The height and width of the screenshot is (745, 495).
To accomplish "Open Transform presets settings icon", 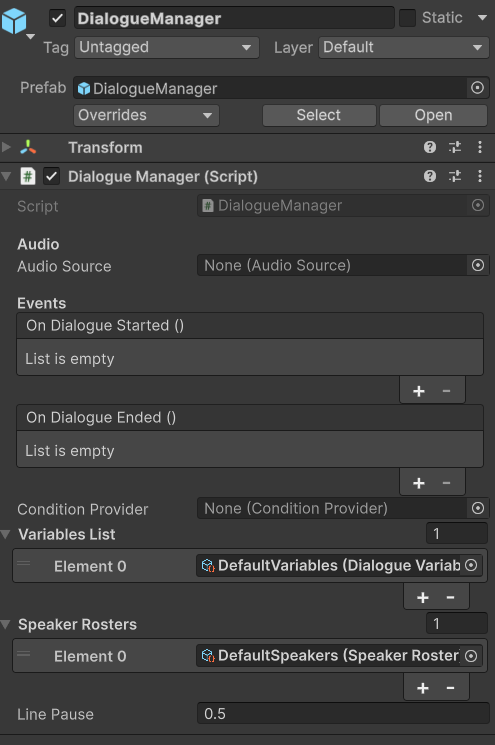I will point(455,147).
